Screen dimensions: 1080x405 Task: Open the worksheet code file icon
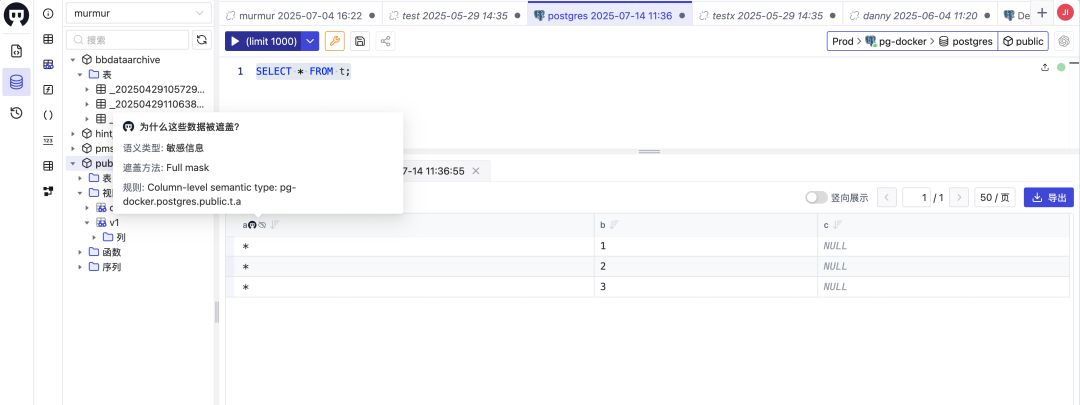click(x=17, y=51)
